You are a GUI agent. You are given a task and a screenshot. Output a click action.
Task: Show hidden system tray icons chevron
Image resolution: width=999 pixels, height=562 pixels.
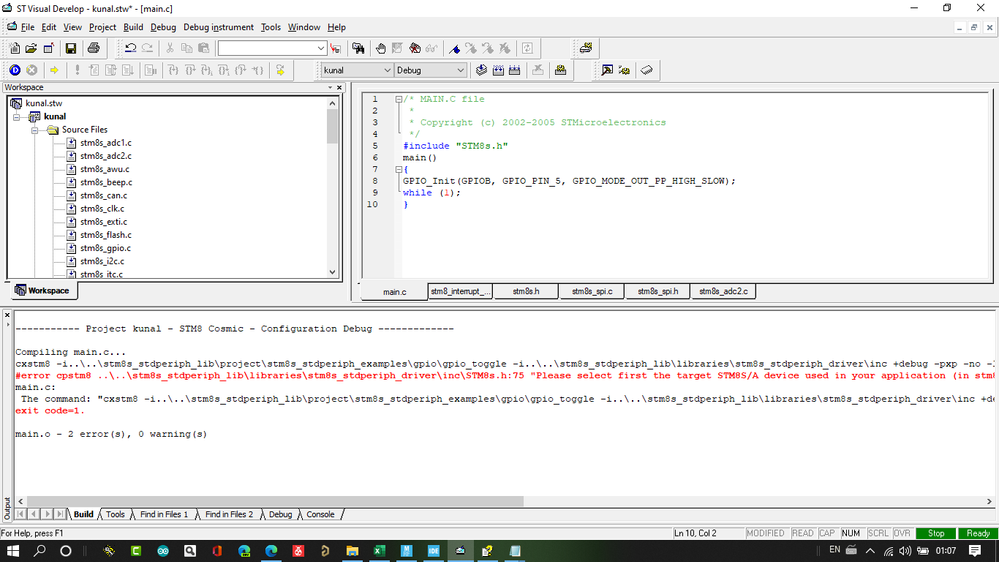870,551
